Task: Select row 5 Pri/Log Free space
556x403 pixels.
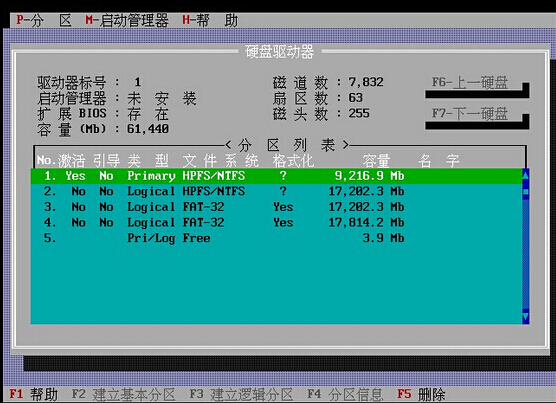Action: [x=277, y=238]
